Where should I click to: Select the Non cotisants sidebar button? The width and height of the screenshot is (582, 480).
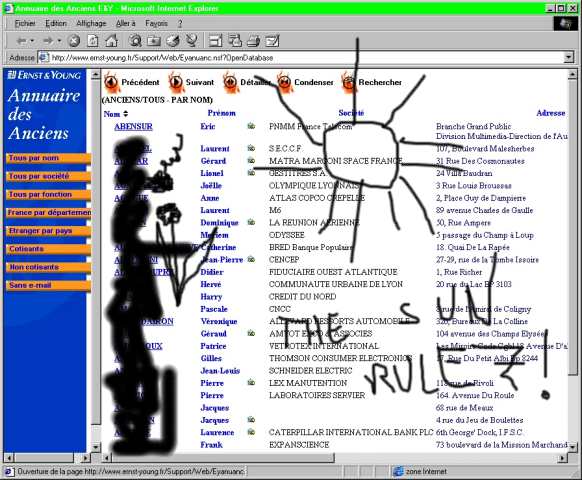pyautogui.click(x=48, y=267)
